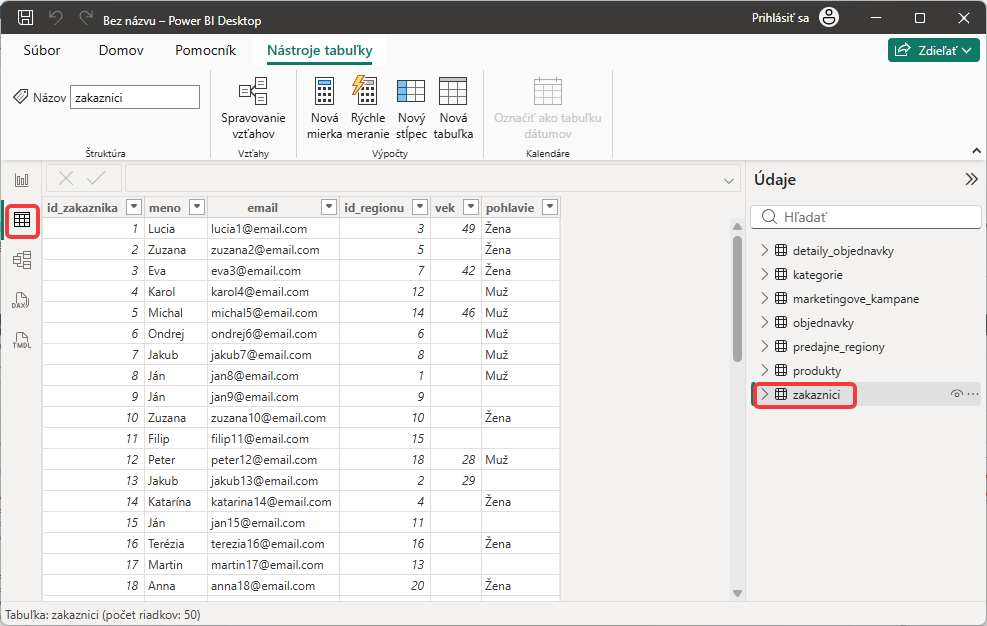Click the name cell Katarína
The width and height of the screenshot is (987, 626).
pos(176,502)
